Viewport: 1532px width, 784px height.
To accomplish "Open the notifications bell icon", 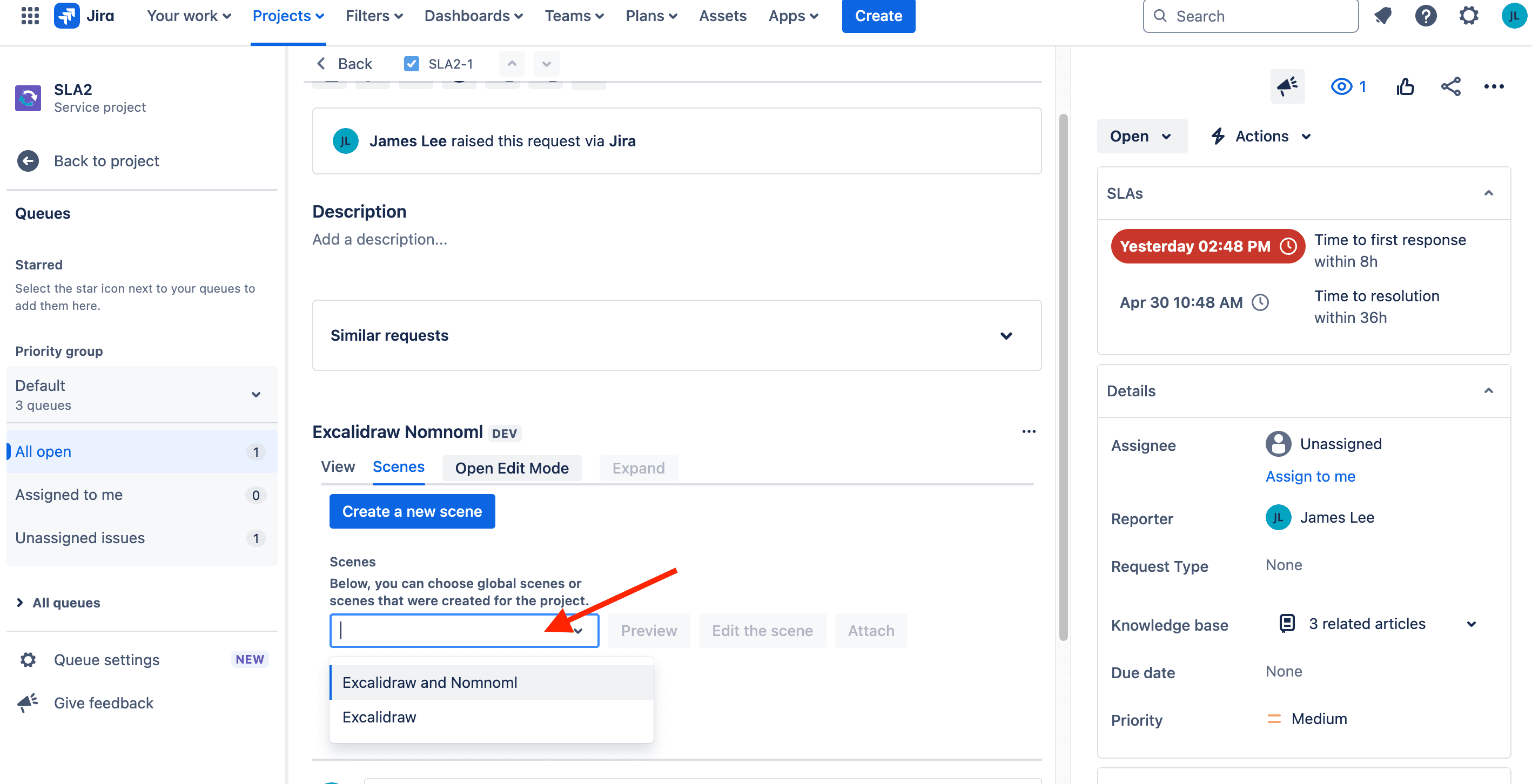I will coord(1383,16).
